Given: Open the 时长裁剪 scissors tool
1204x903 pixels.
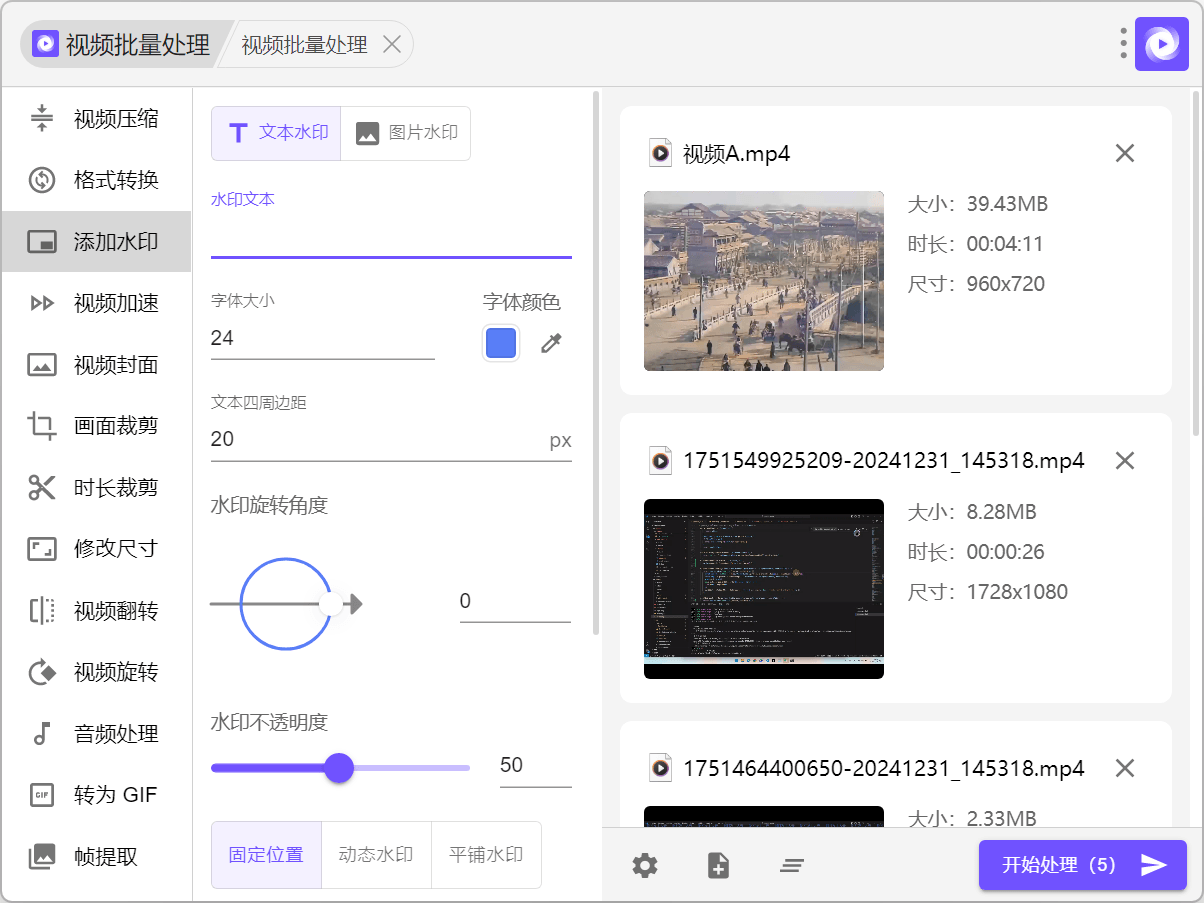Looking at the screenshot, I should tap(96, 488).
